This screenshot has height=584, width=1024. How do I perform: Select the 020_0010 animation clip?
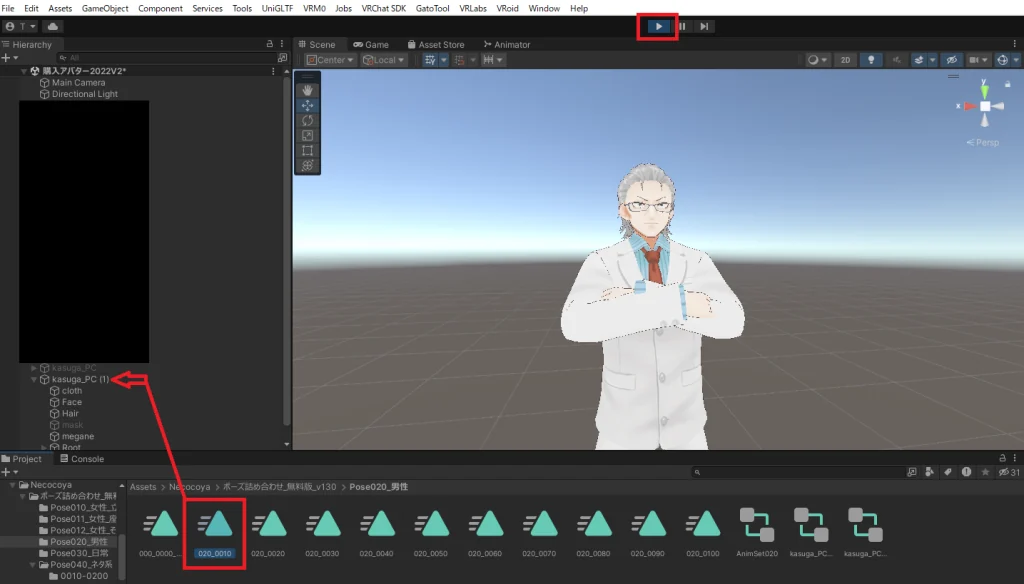click(x=215, y=534)
